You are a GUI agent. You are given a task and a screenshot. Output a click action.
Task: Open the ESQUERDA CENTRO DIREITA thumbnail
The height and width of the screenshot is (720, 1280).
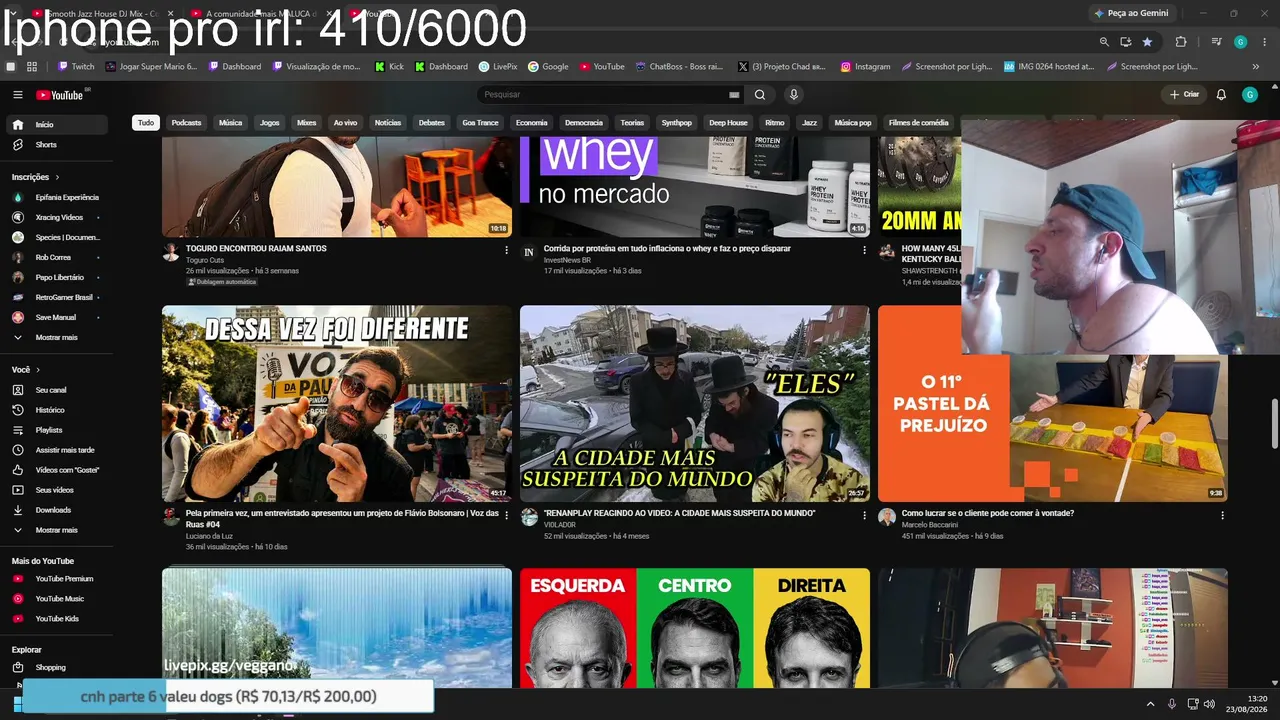click(695, 628)
